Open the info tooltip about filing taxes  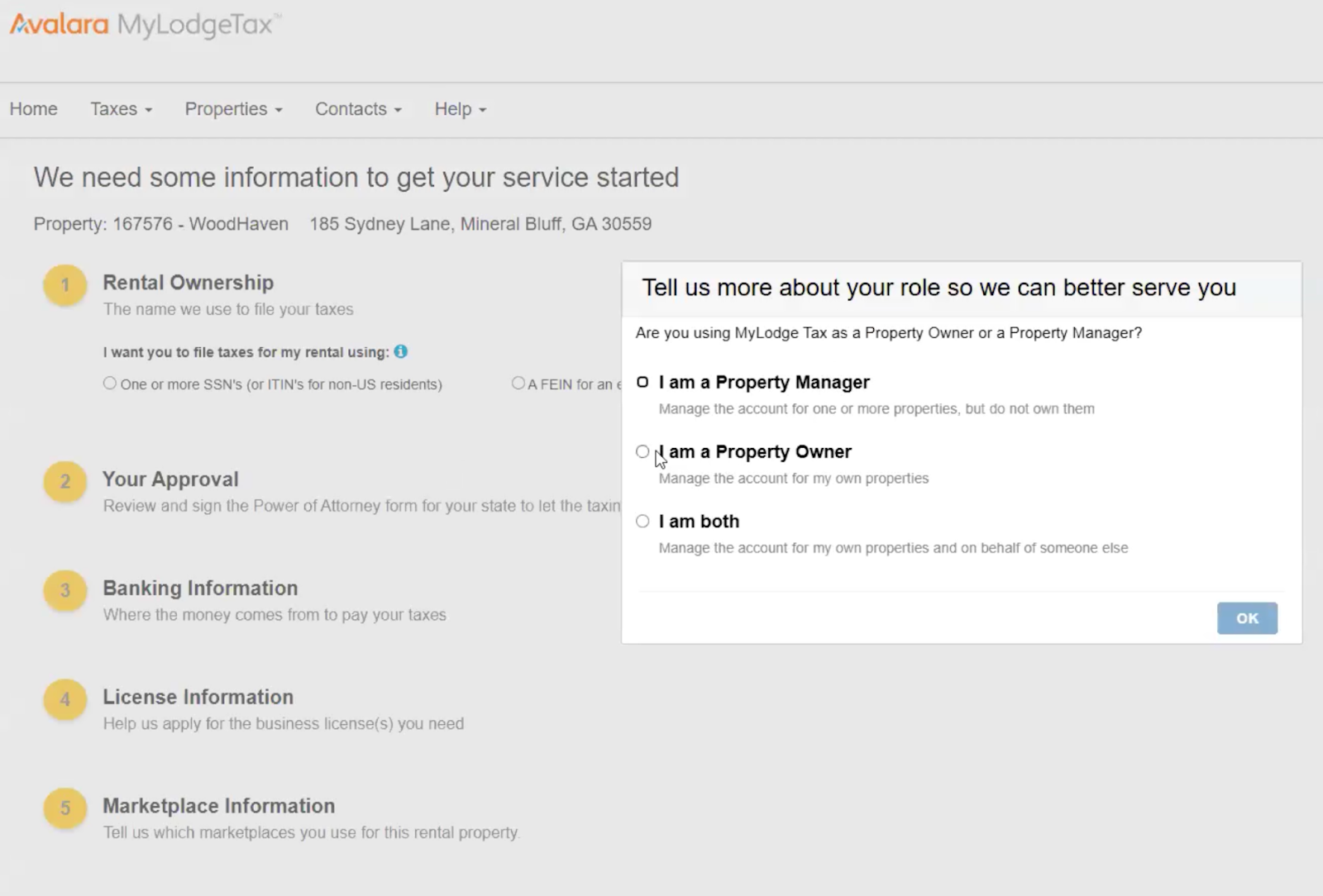(x=402, y=351)
